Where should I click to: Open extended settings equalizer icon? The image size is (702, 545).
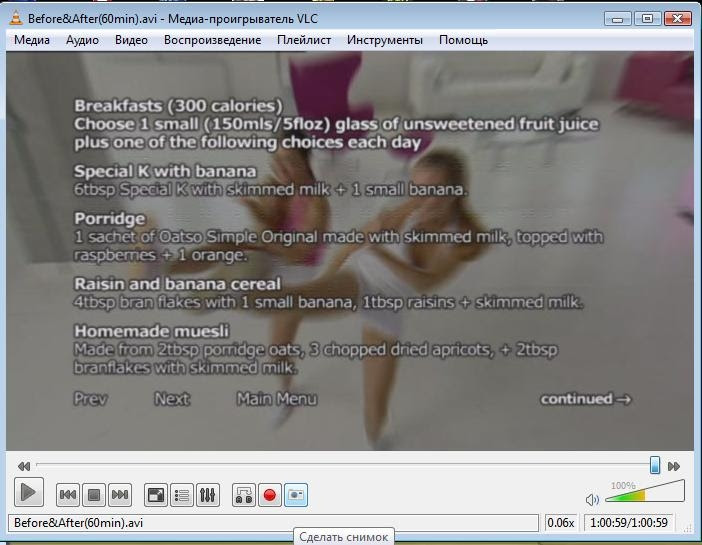(x=208, y=495)
